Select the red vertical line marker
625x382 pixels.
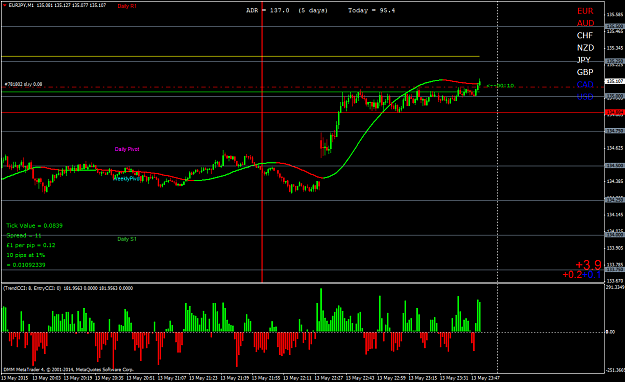click(x=262, y=142)
